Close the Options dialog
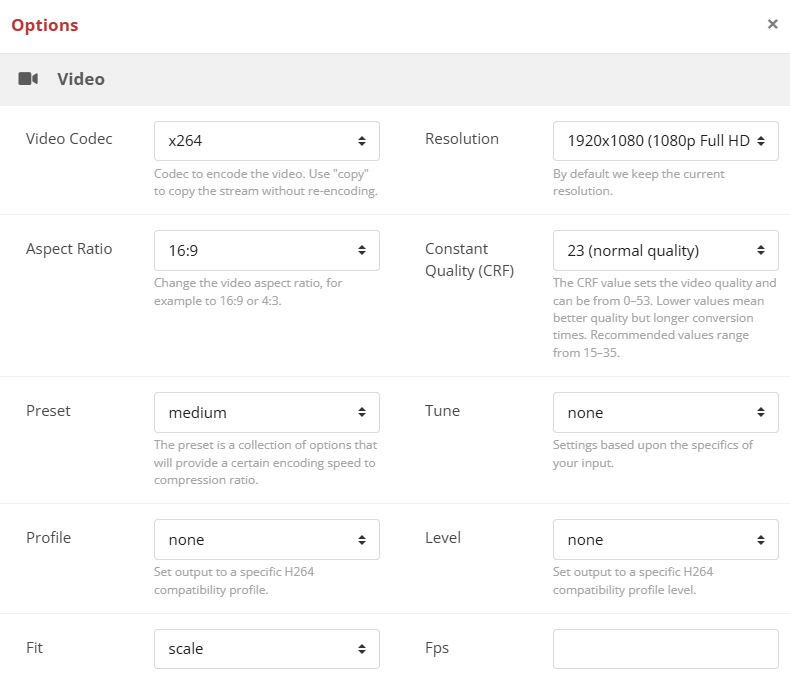The height and width of the screenshot is (675, 790). coord(772,24)
